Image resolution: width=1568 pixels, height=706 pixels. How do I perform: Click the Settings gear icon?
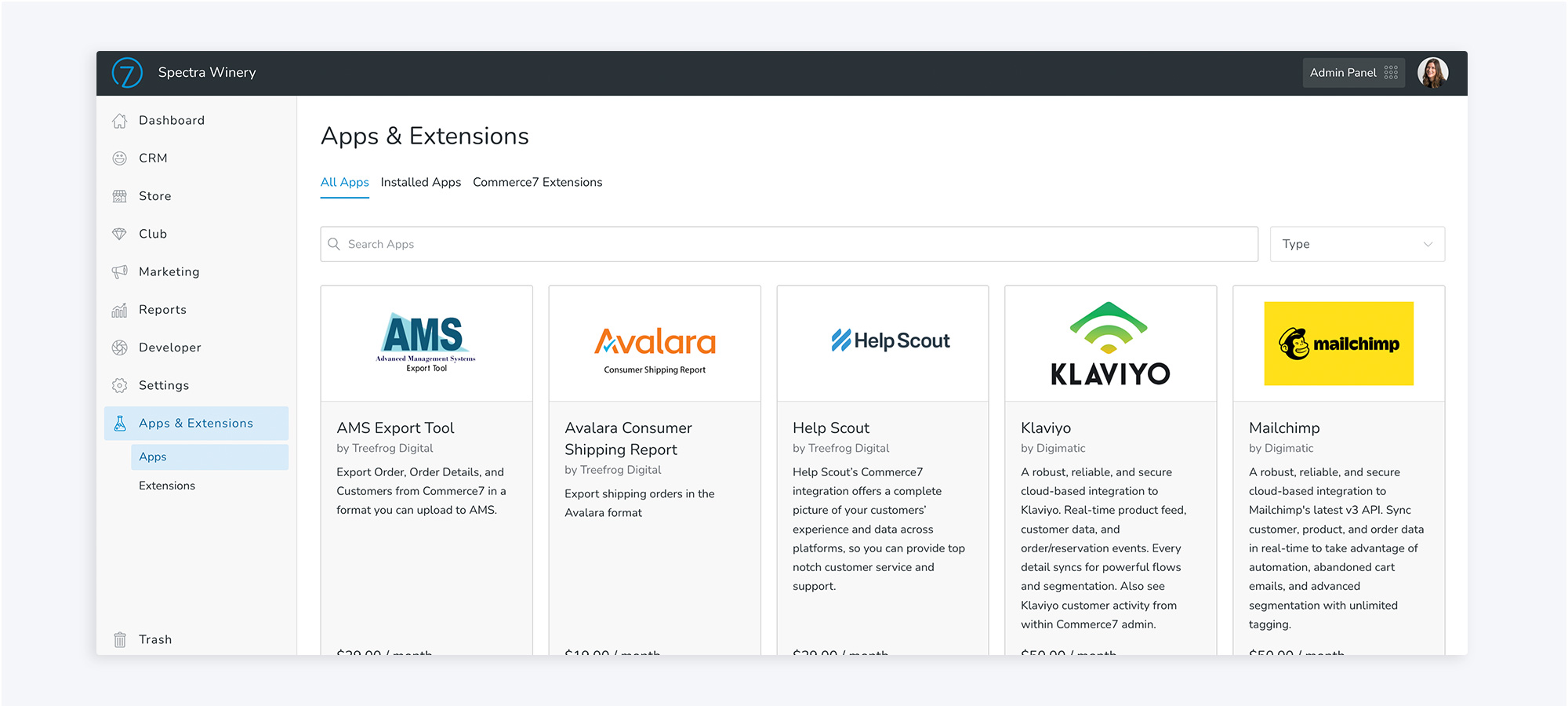pyautogui.click(x=119, y=385)
